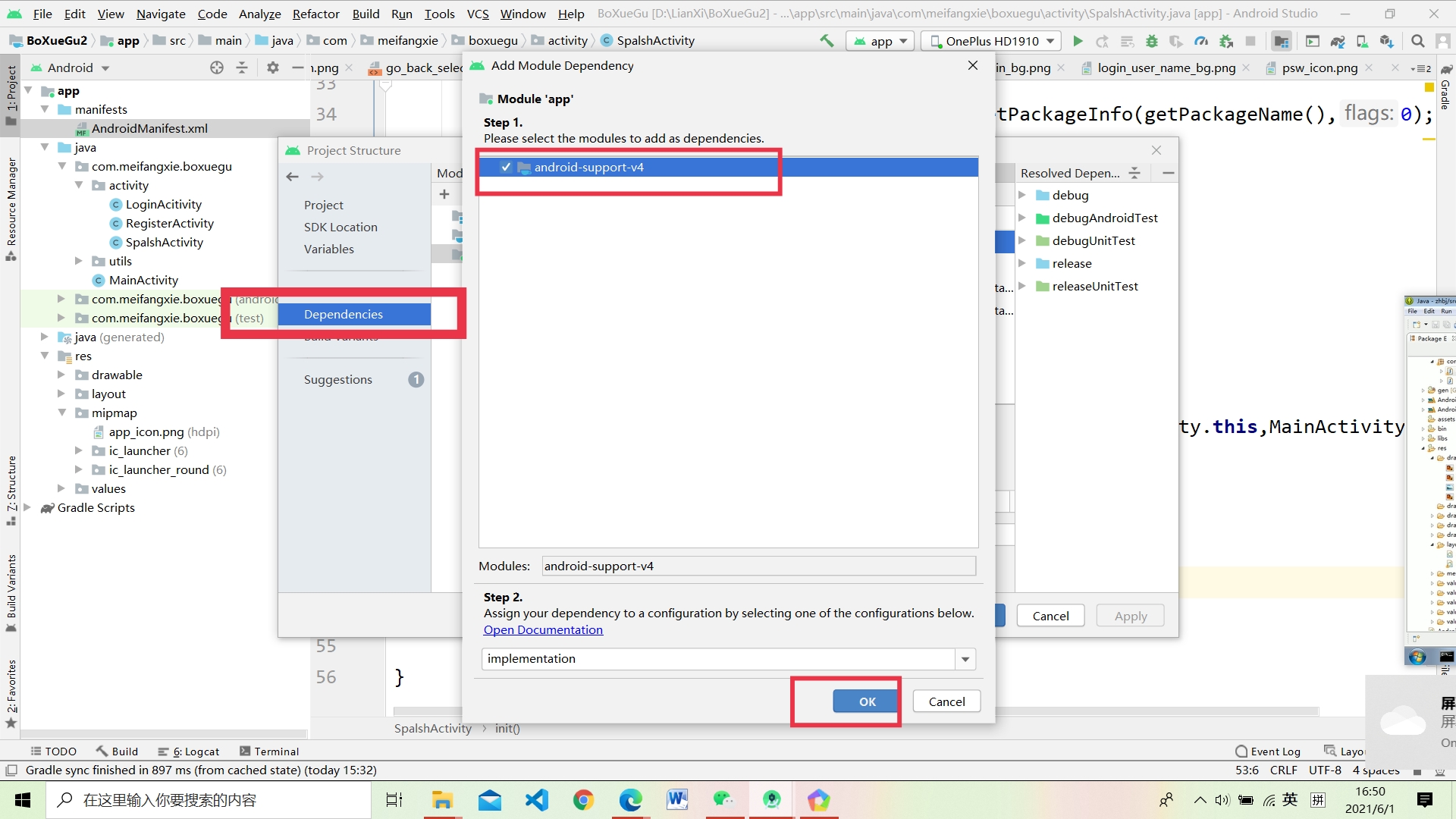Open Visual Studio Code from taskbar
This screenshot has height=819, width=1456.
click(x=537, y=800)
